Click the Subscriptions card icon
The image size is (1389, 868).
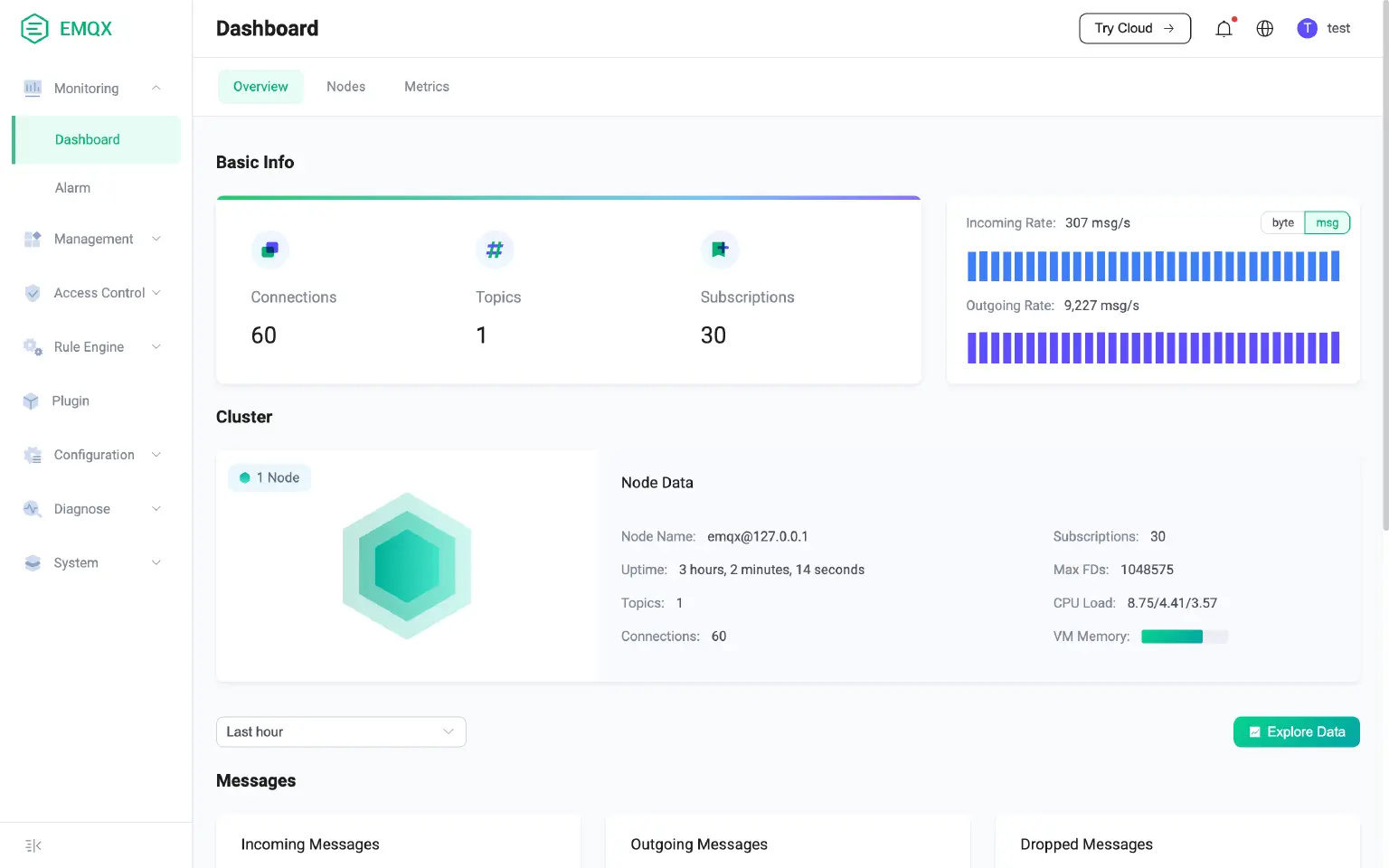[x=720, y=250]
